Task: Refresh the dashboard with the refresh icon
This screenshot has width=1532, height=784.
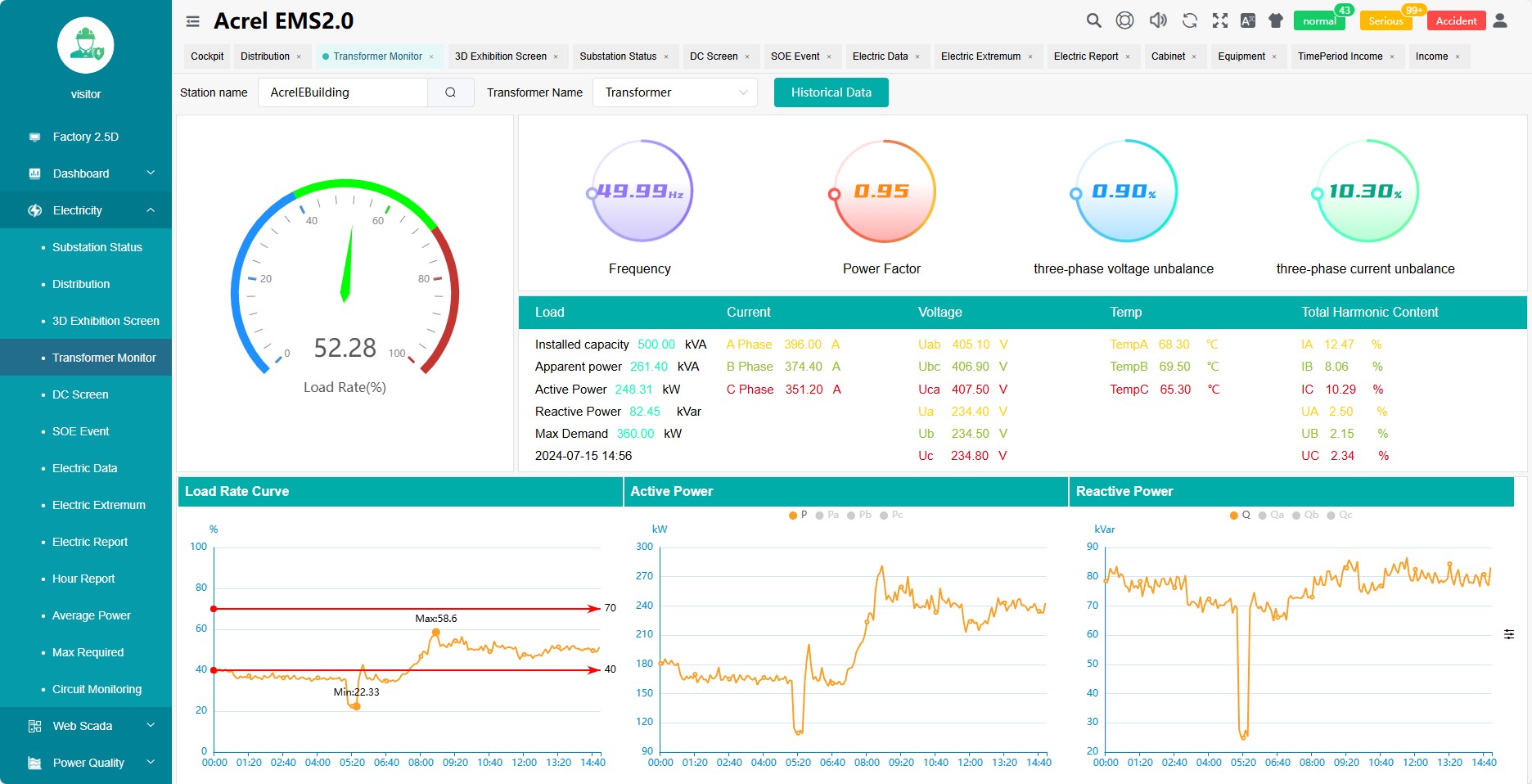Action: coord(1188,20)
